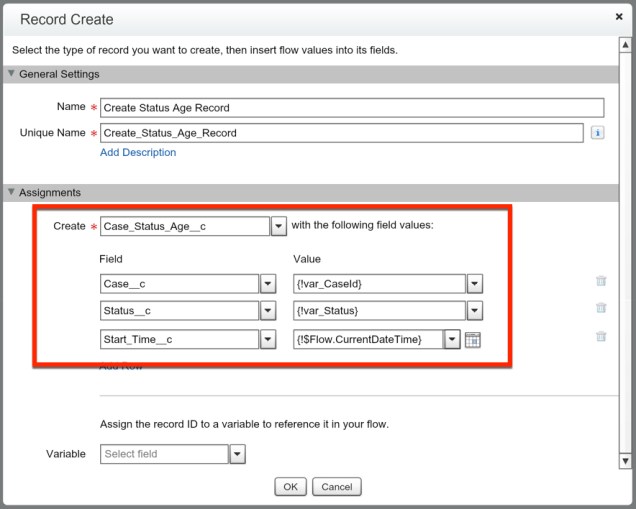Expand the Status__c field dropdown
636x509 pixels.
[x=268, y=311]
